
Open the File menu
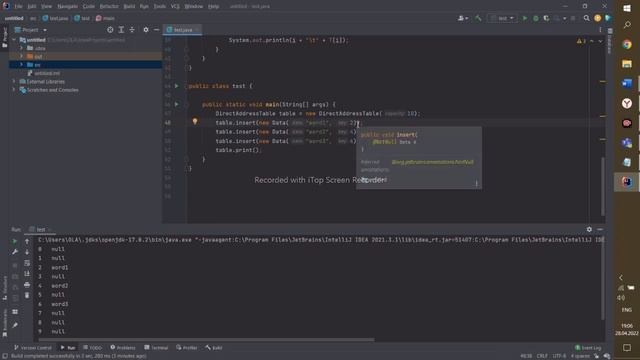click(x=19, y=7)
